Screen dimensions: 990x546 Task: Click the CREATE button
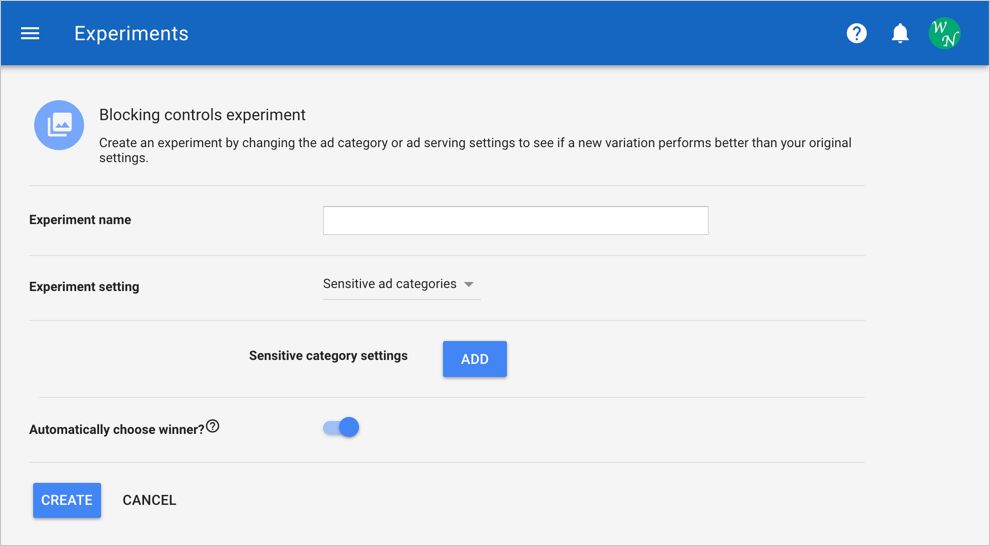tap(67, 500)
